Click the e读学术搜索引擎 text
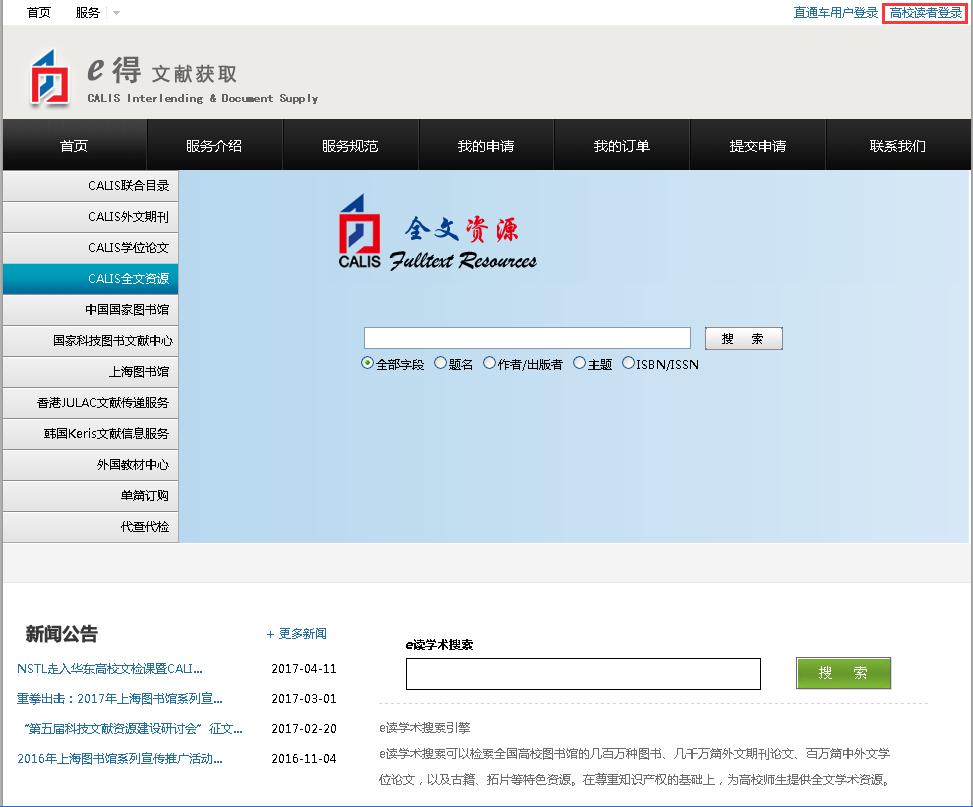Image resolution: width=973 pixels, height=807 pixels. [424, 728]
